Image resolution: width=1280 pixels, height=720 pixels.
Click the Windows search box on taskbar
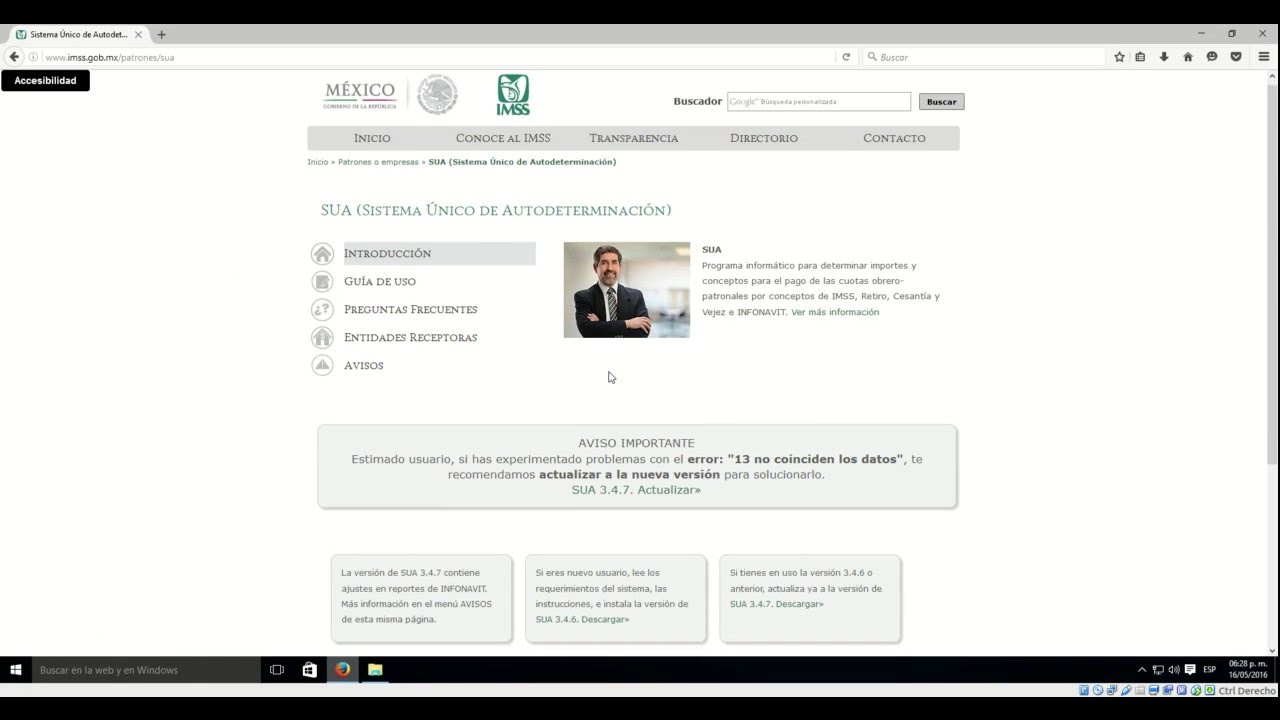pos(146,670)
